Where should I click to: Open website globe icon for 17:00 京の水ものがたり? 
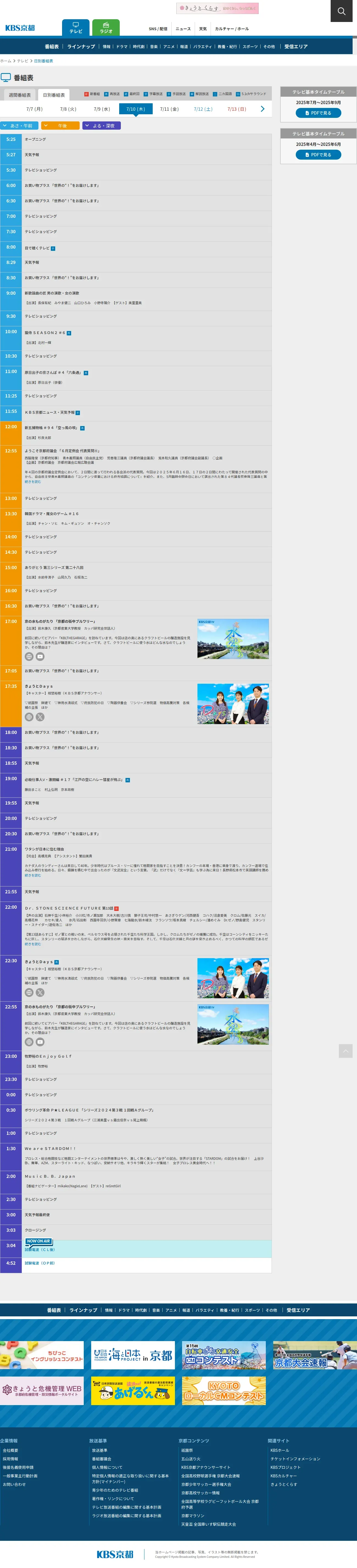(29, 657)
